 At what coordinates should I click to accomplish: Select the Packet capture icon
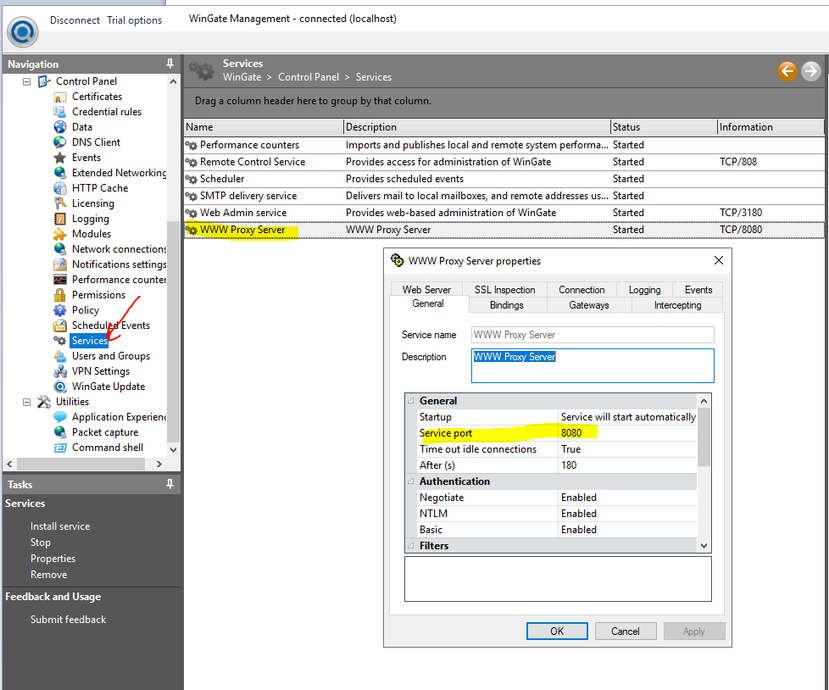tap(60, 433)
